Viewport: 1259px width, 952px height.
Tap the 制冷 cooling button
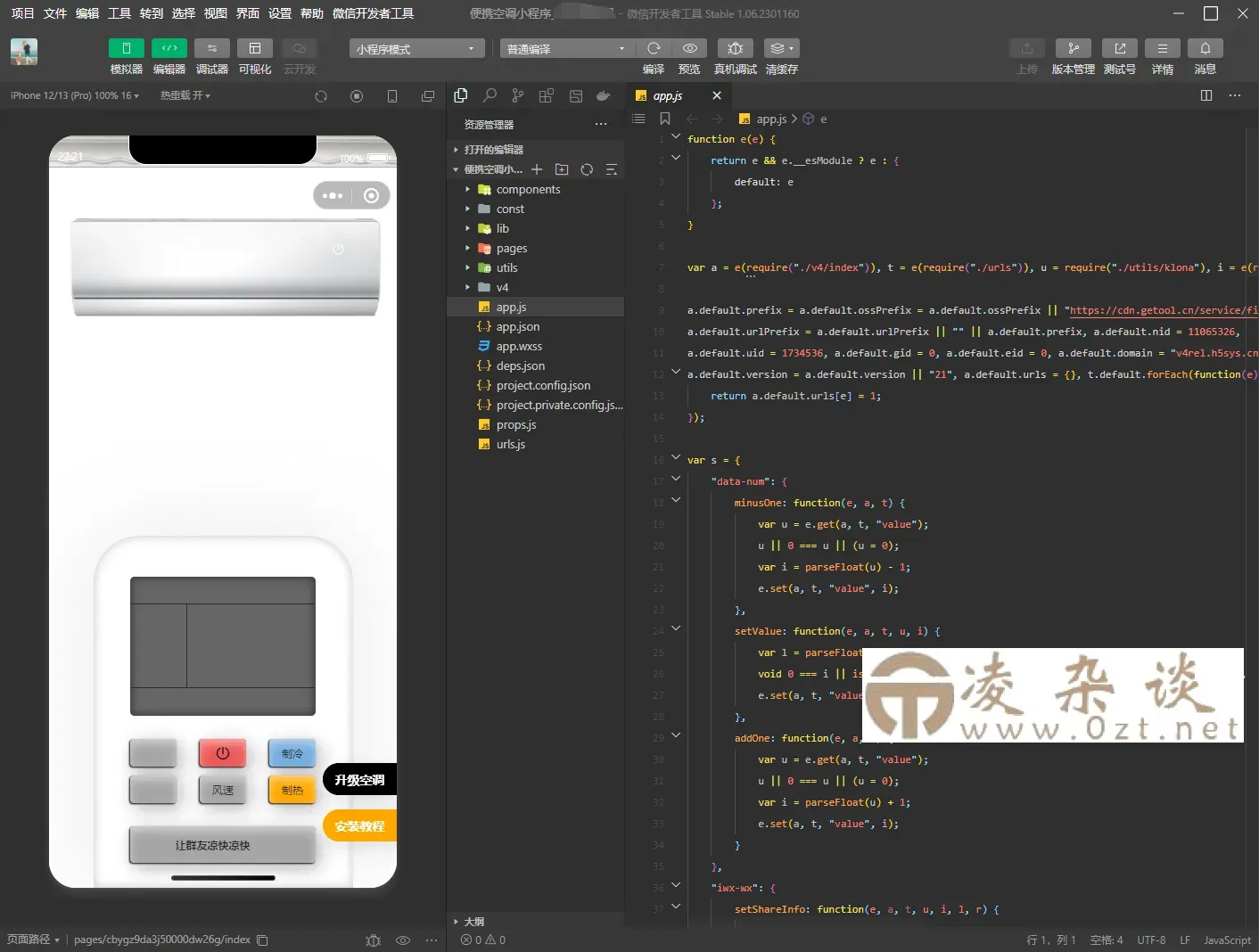pos(292,753)
